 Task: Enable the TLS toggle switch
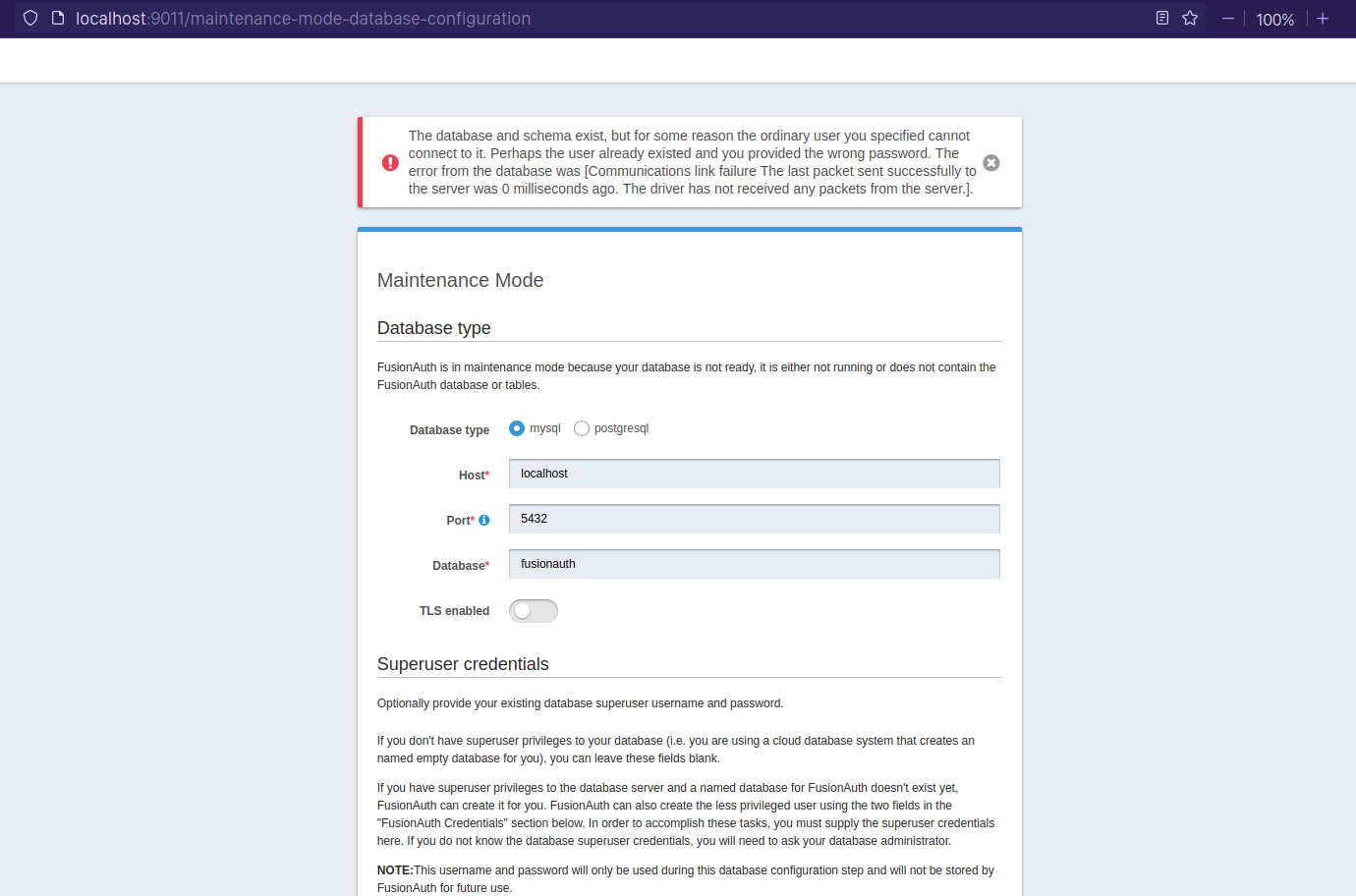click(x=534, y=611)
